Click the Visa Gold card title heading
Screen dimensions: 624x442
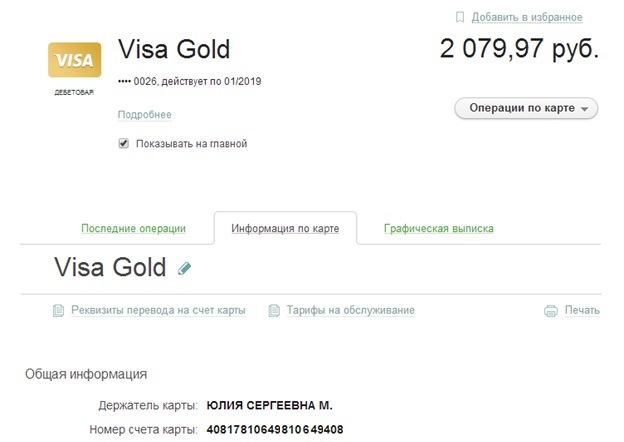pyautogui.click(x=174, y=49)
